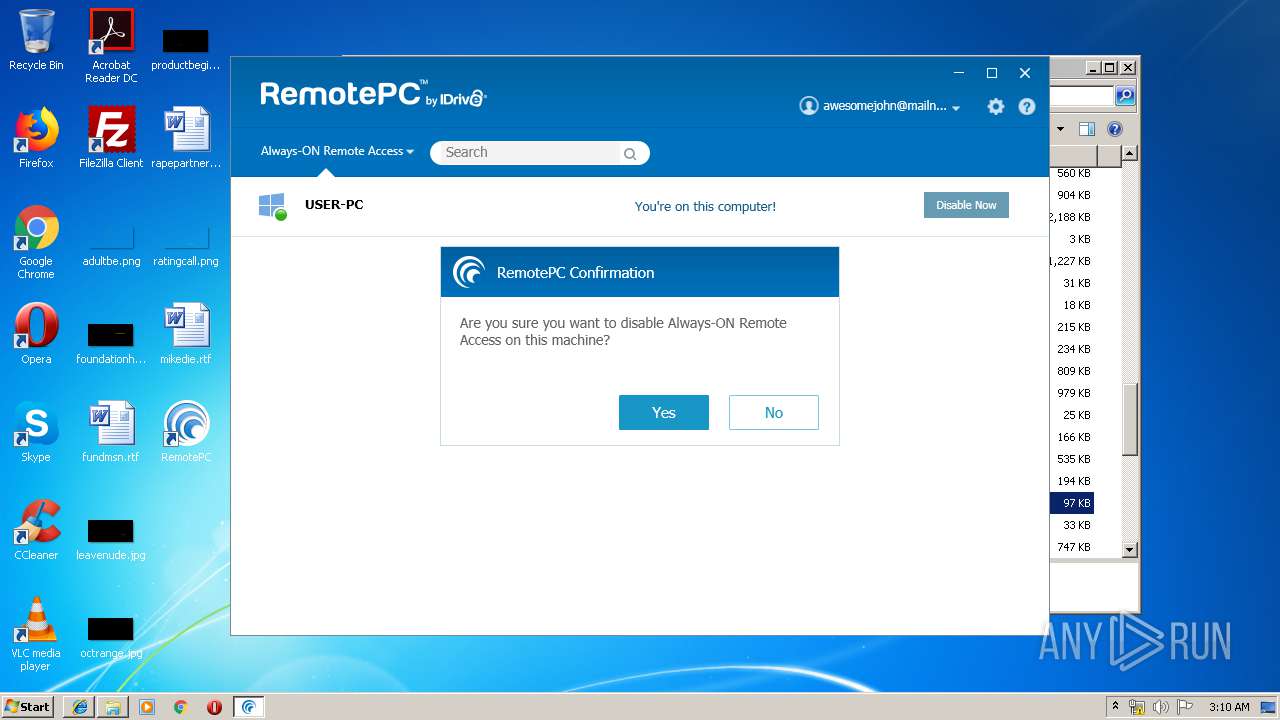Viewport: 1280px width, 720px height.
Task: Click Action Center flag in tray
Action: point(1184,707)
